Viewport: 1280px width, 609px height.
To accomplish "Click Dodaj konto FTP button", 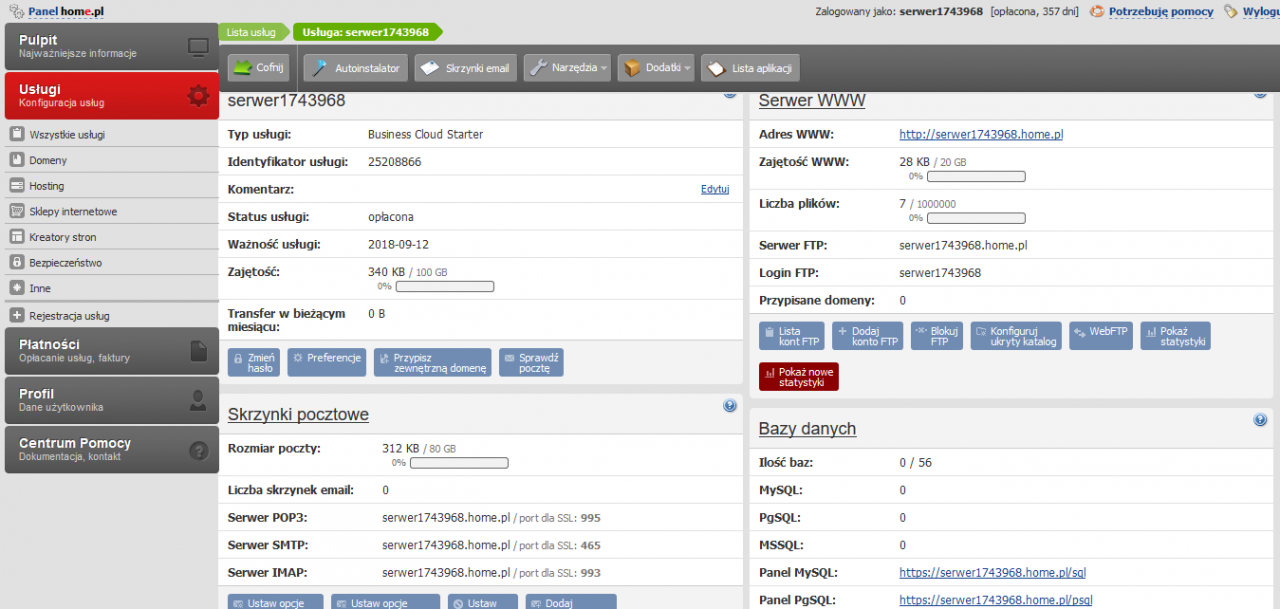I will (x=868, y=336).
